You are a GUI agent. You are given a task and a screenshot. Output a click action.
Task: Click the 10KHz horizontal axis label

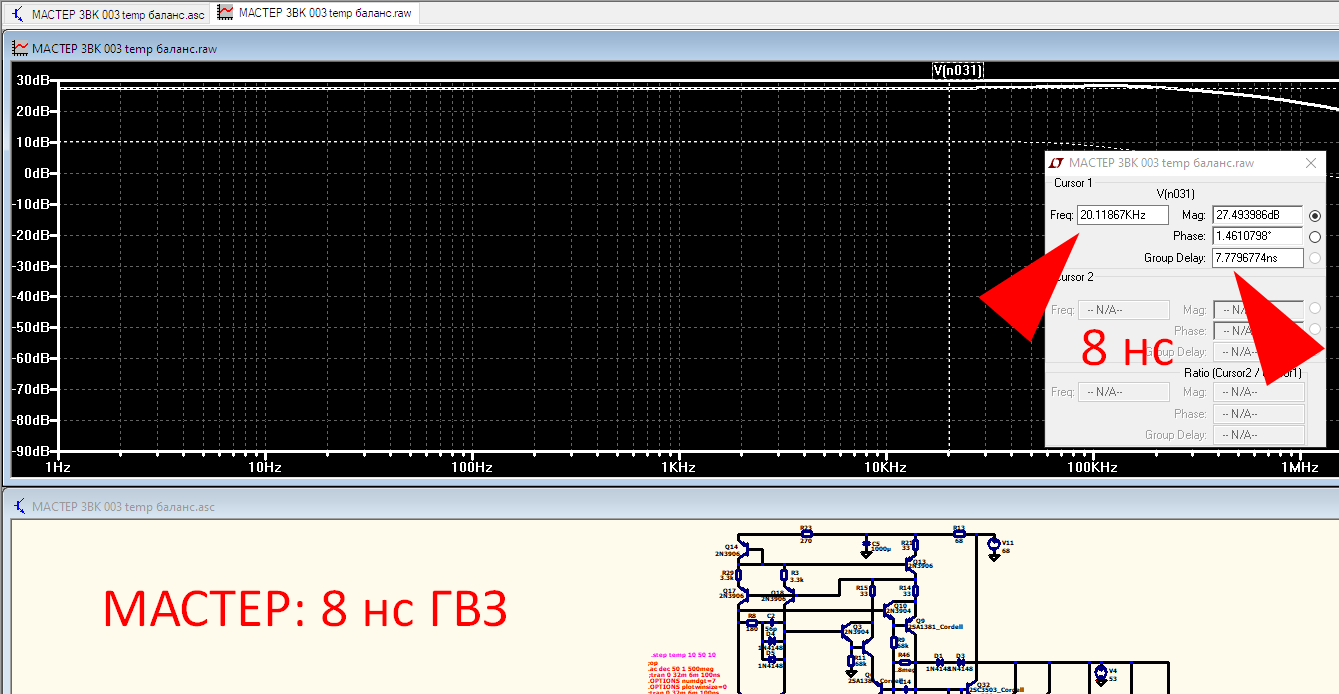coord(885,467)
